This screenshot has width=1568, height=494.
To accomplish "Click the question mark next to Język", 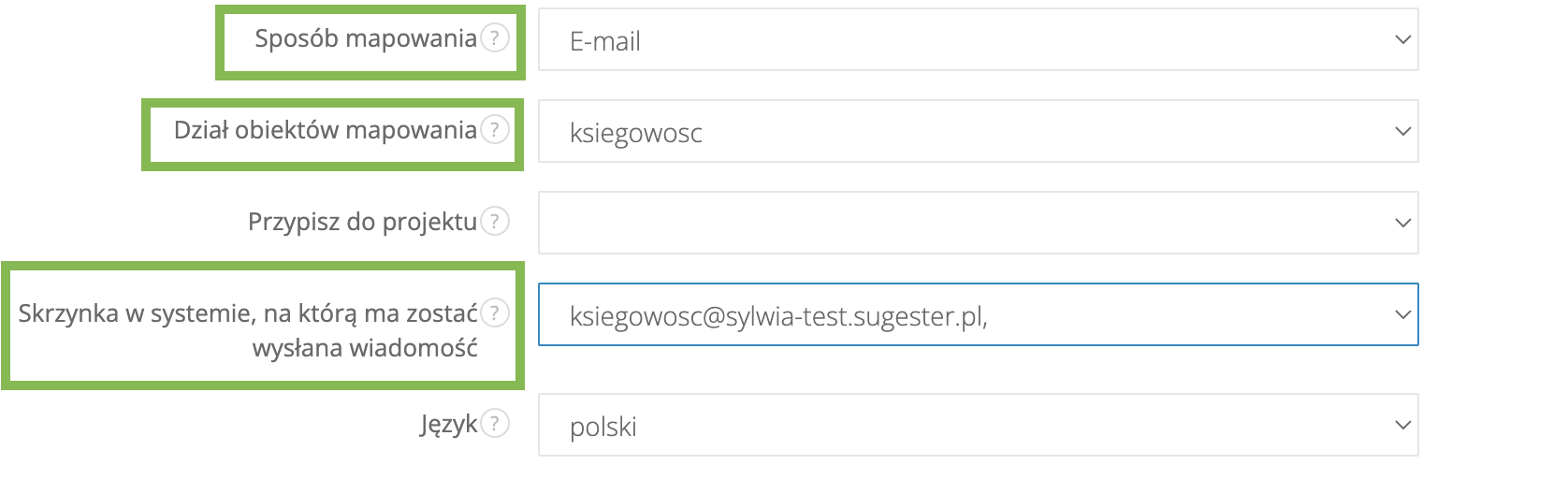I will tap(495, 424).
